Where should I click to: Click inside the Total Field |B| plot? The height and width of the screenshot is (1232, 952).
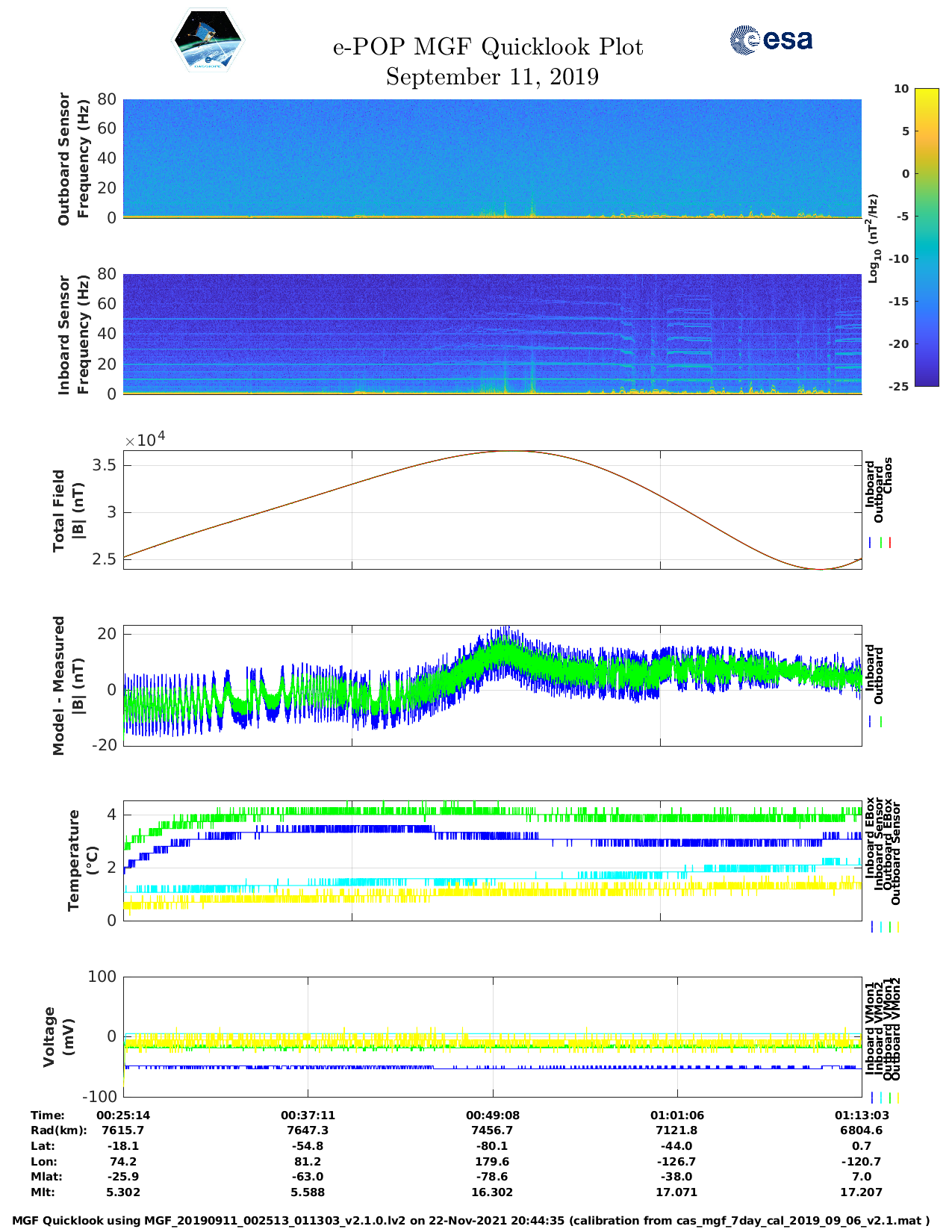[492, 510]
